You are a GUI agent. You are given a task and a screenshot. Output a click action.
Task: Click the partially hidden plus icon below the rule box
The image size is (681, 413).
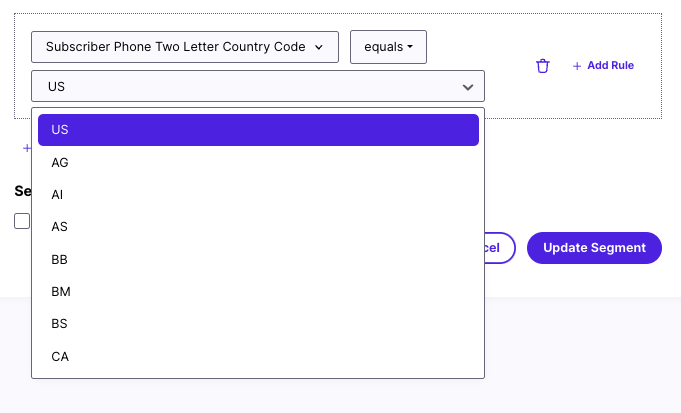pos(26,148)
